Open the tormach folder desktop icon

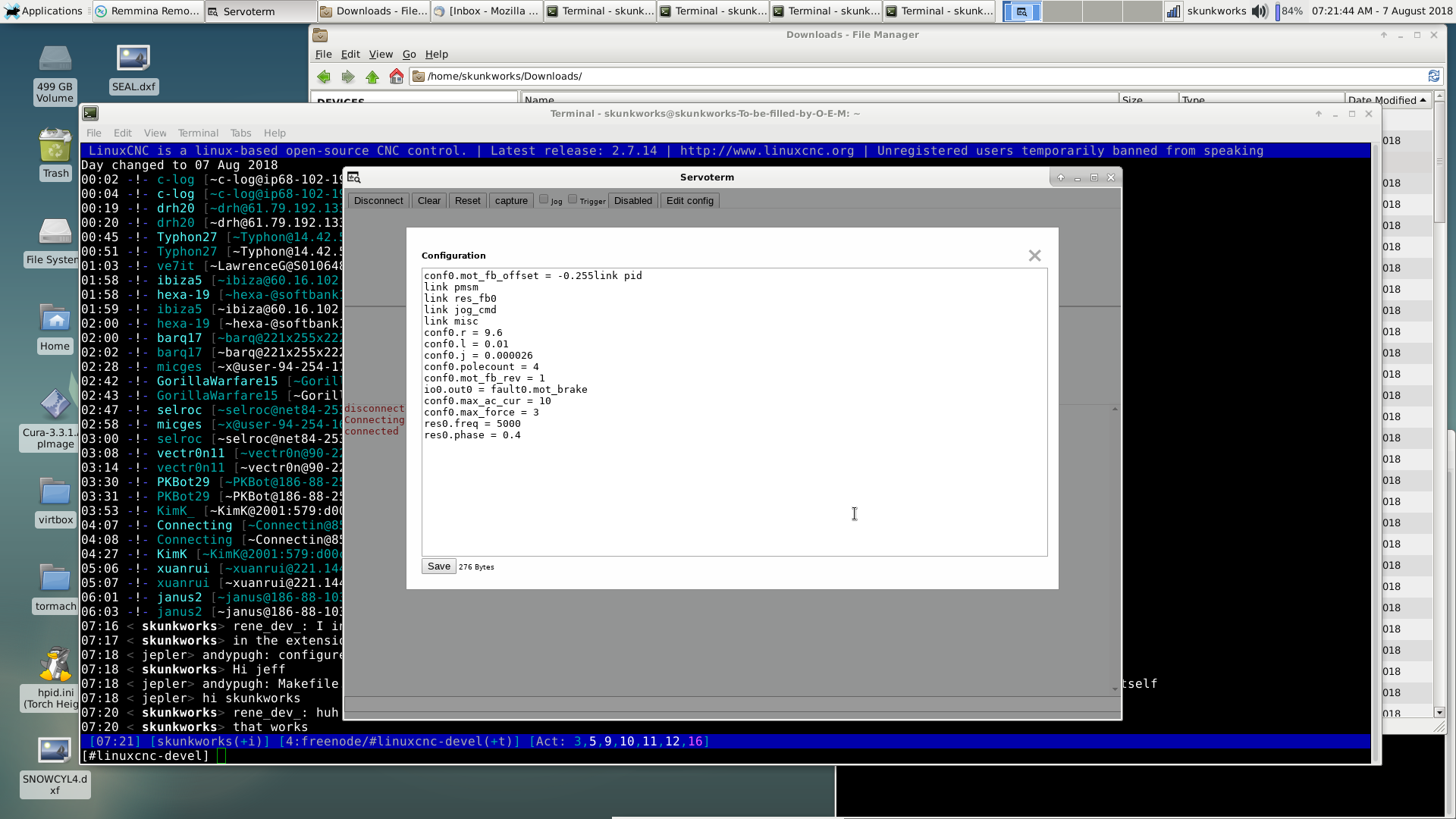tap(55, 587)
